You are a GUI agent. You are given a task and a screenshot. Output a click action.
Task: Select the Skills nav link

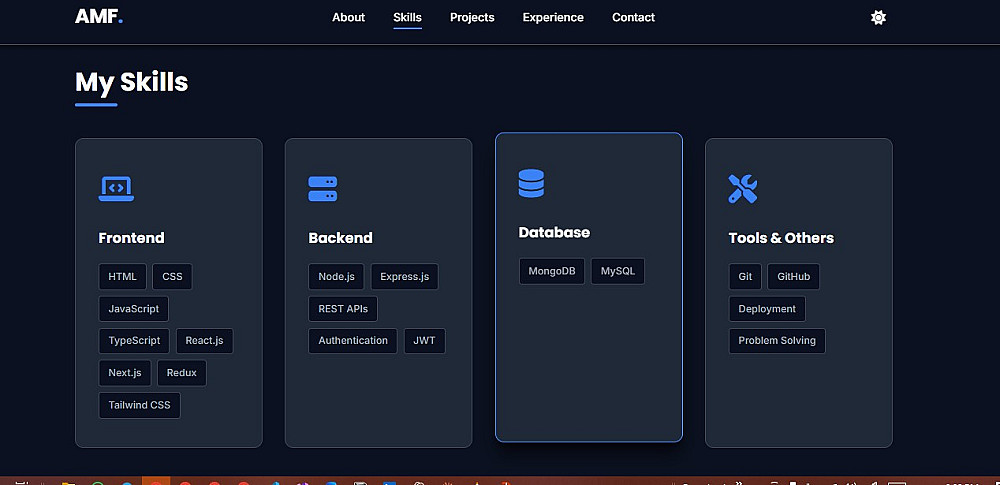point(408,17)
